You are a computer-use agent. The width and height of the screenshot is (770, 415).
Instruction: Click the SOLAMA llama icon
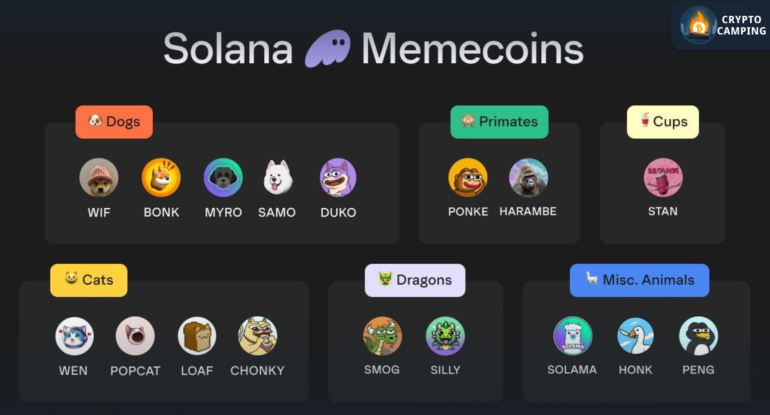(573, 336)
